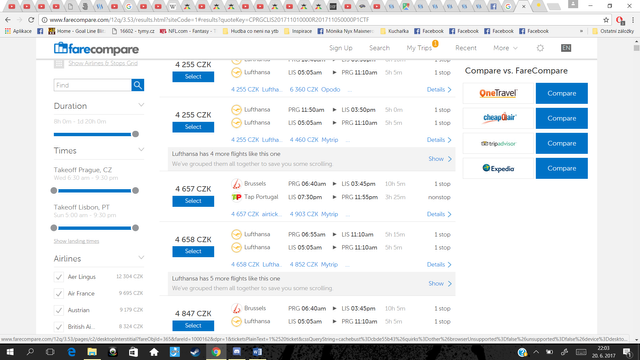Click the Windows Start button
640x360 pixels.
point(10,352)
